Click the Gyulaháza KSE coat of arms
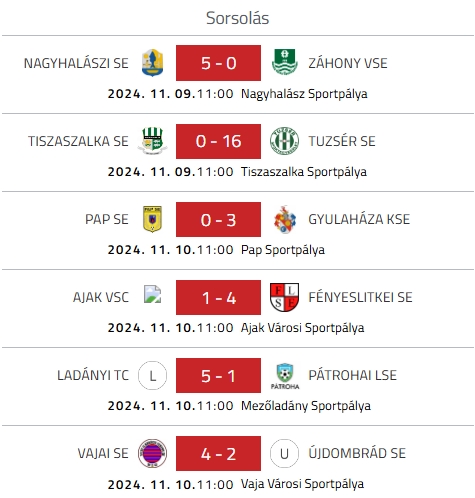This screenshot has width=475, height=498. pyautogui.click(x=285, y=219)
